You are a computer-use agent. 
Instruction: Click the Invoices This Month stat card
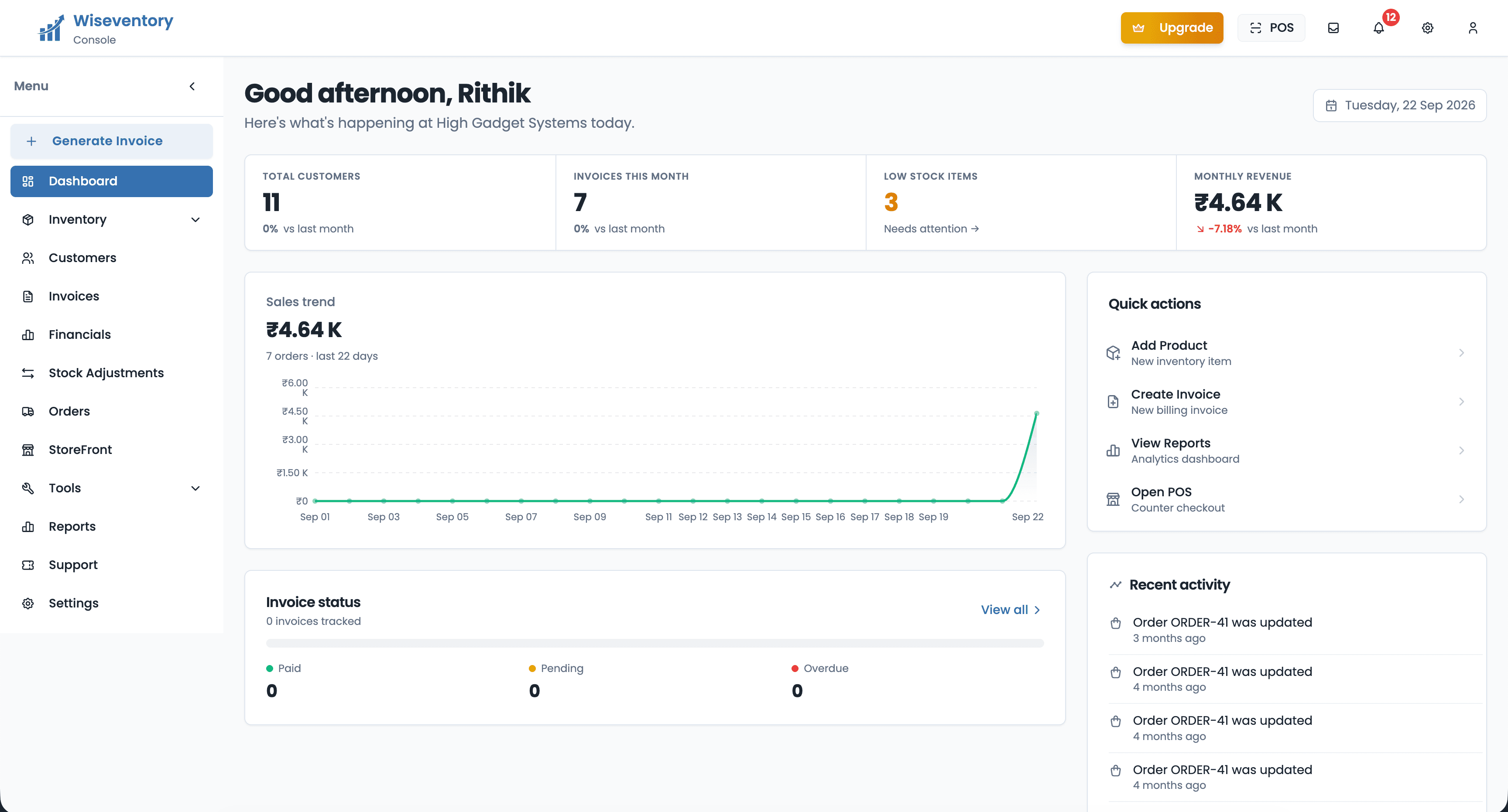pyautogui.click(x=711, y=202)
